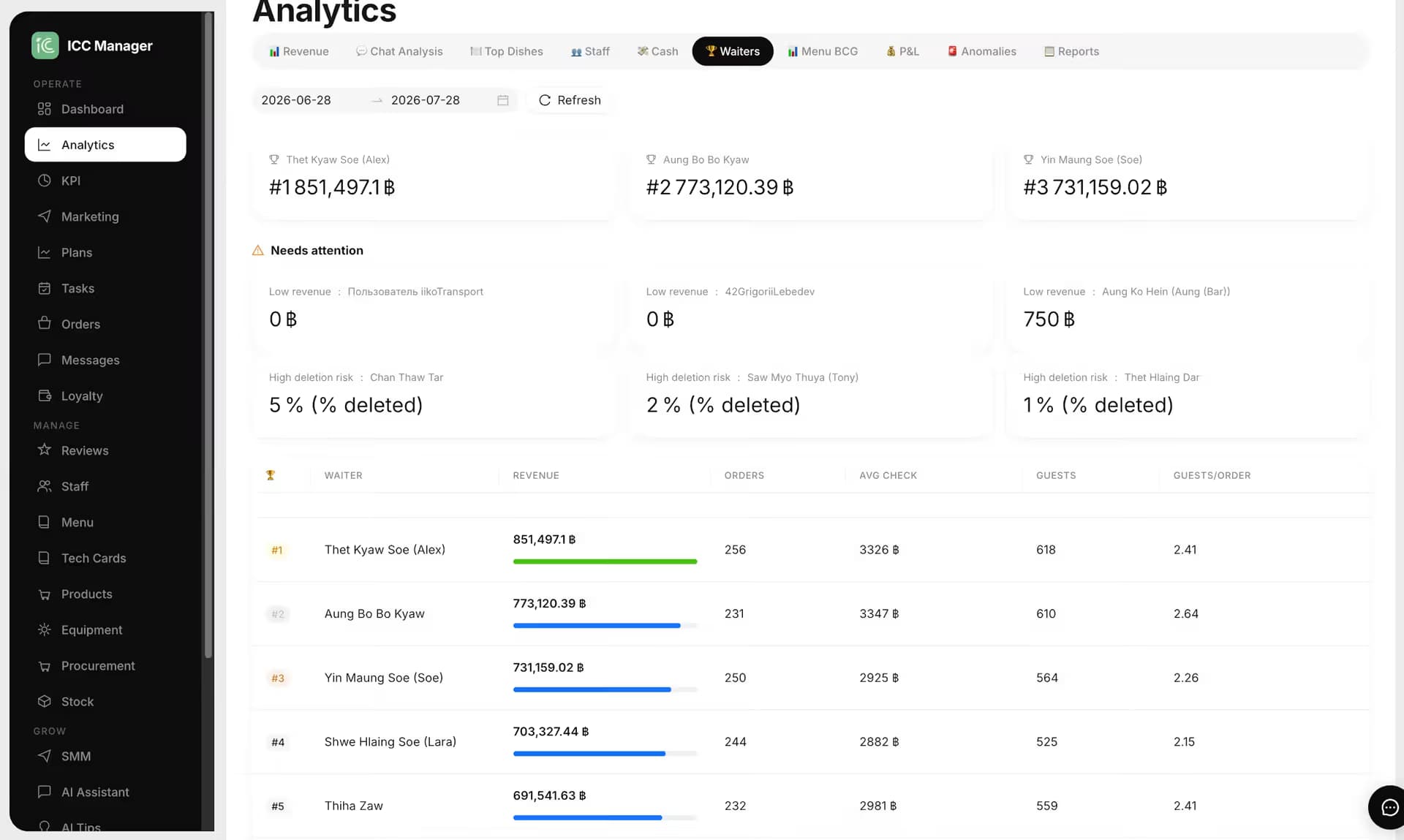Open the #3 Yin Maung Soe (Soe) top card
The width and height of the screenshot is (1404, 840).
pyautogui.click(x=1188, y=180)
